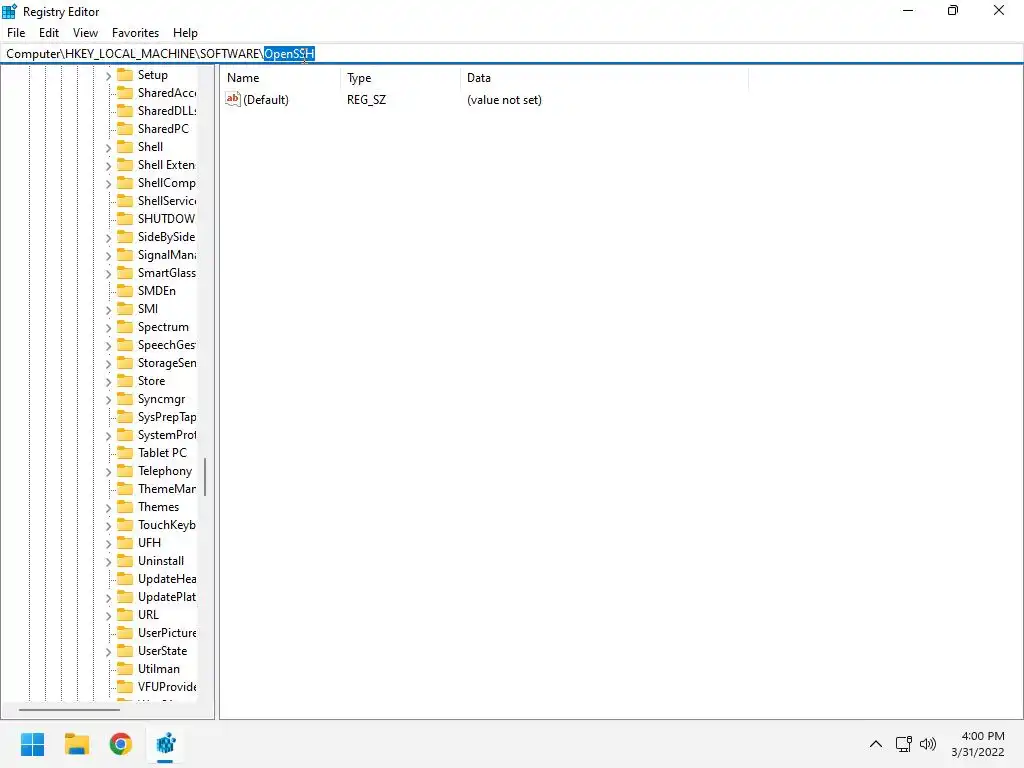Click the (Default) string value icon
Viewport: 1024px width, 768px height.
(232, 99)
